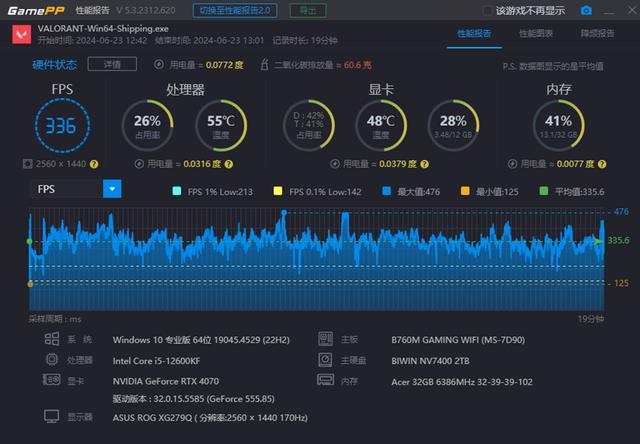Click Windows 10 专业版 64位 text
Viewport: 640px width, 444px height.
click(201, 340)
